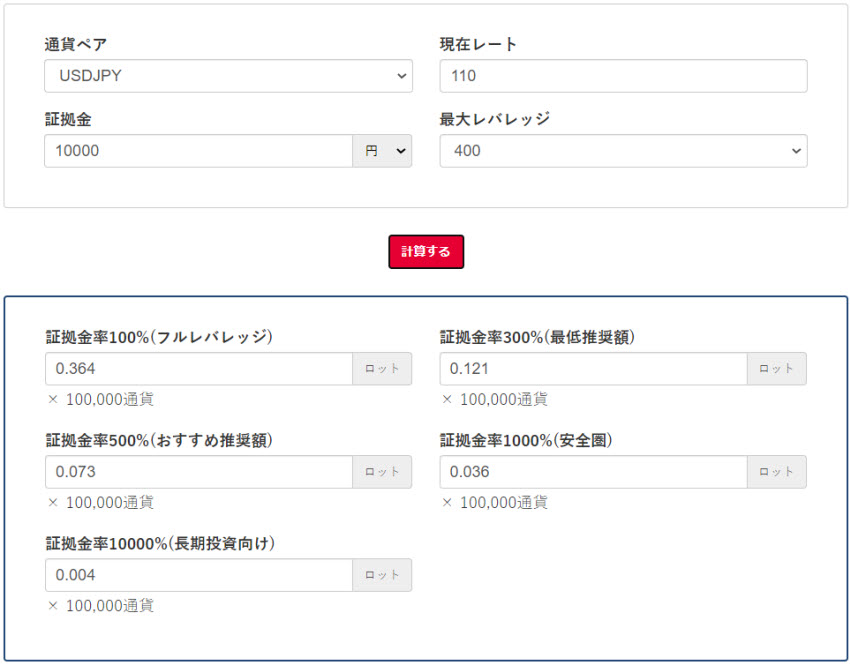Click the 証拠金率300% result field showing 0.121
The image size is (850, 664).
pos(593,369)
